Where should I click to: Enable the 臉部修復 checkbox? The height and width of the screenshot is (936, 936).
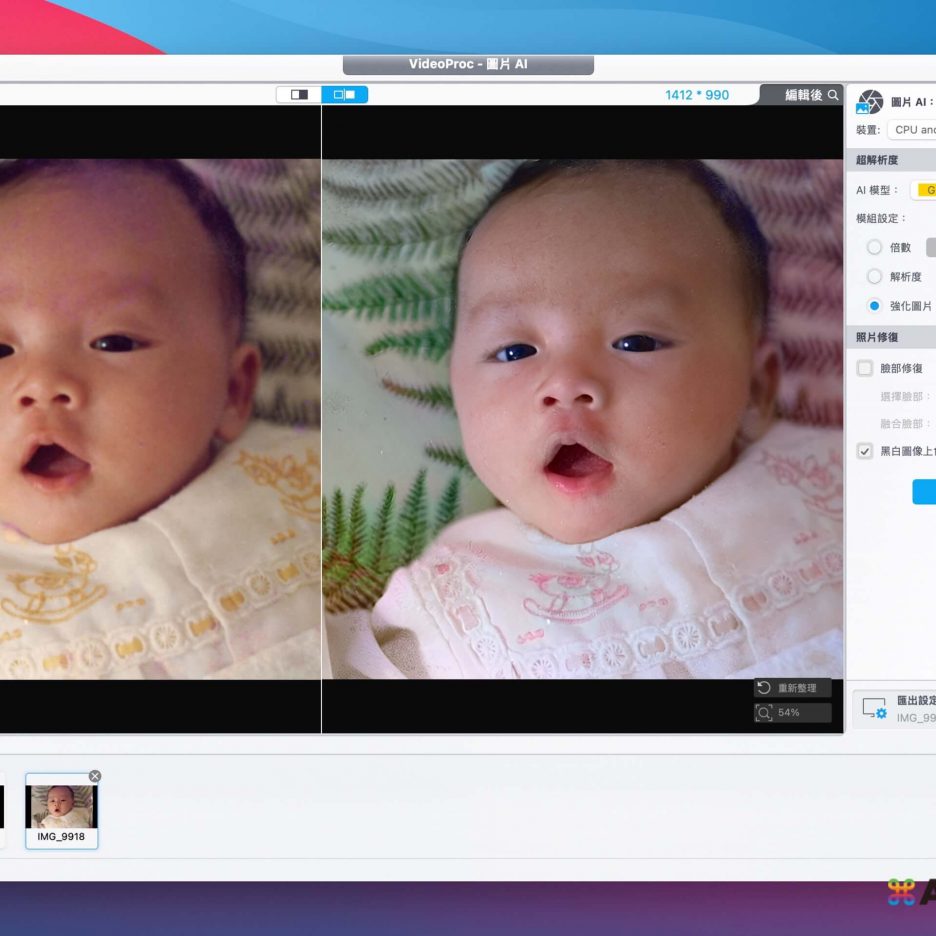[865, 369]
